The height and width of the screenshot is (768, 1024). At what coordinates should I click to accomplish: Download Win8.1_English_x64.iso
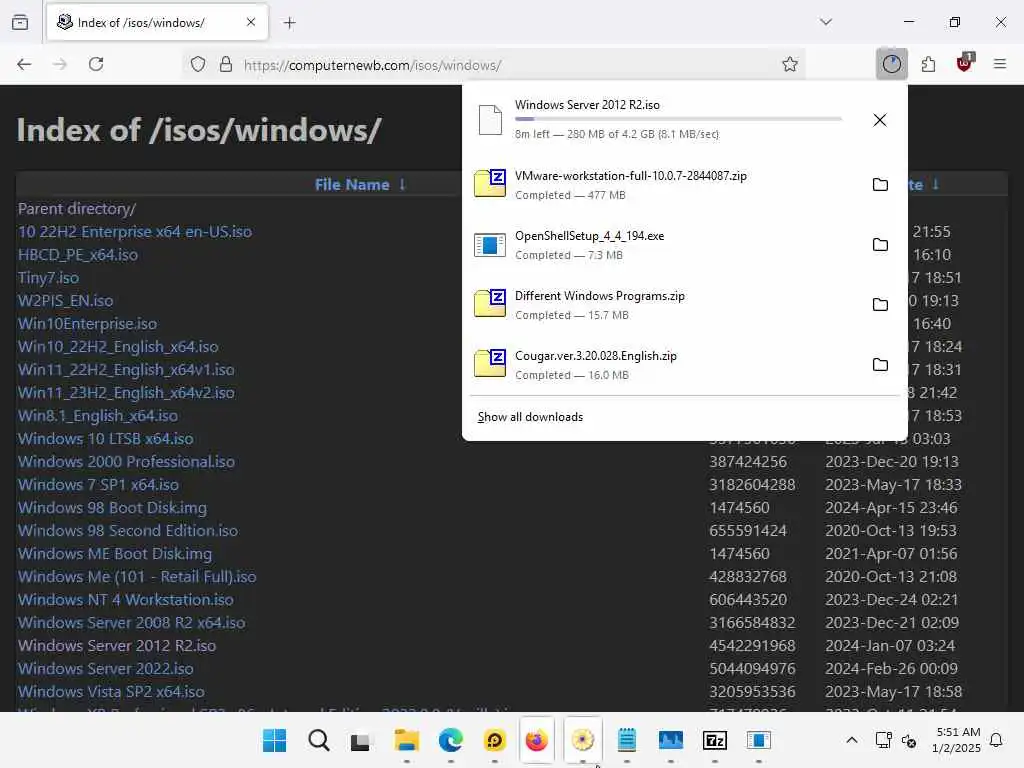pos(98,415)
